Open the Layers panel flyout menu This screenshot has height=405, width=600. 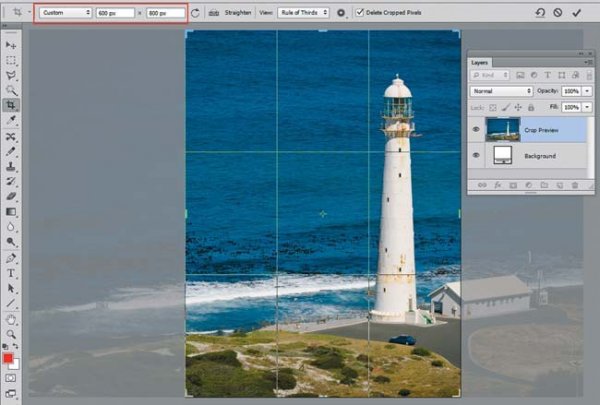(x=587, y=62)
